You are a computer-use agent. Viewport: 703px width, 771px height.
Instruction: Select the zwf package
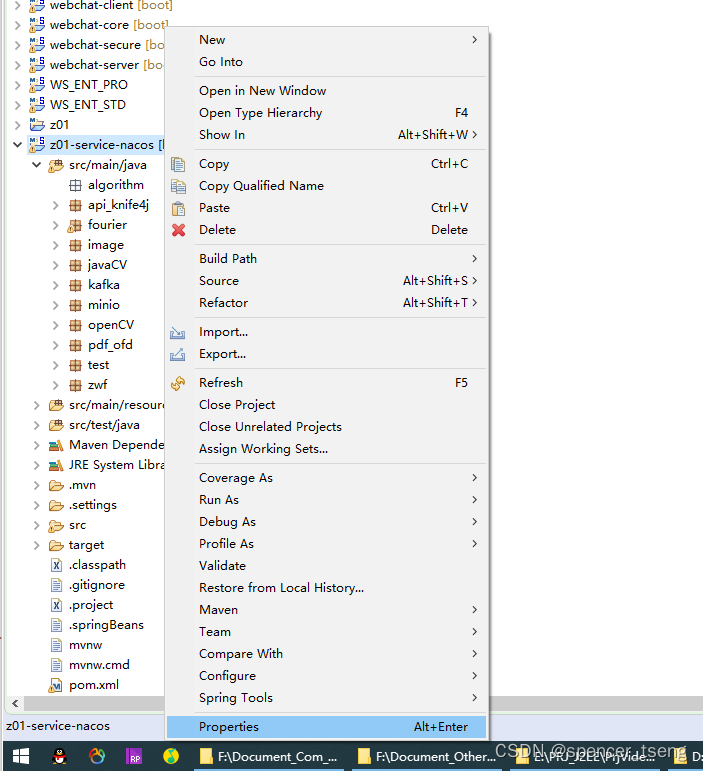click(x=97, y=385)
